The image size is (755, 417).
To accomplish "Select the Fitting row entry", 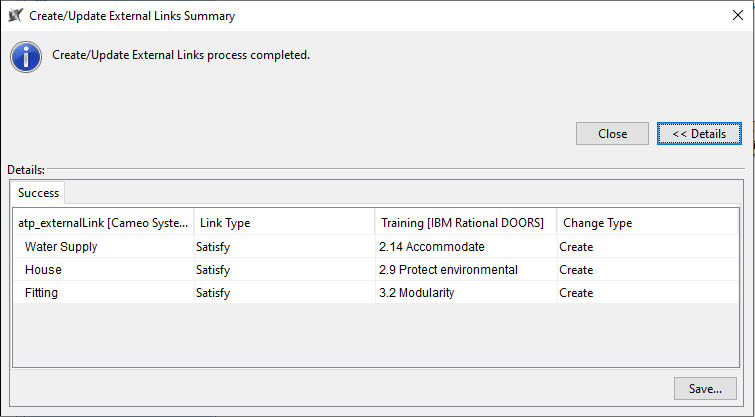I will [x=43, y=293].
